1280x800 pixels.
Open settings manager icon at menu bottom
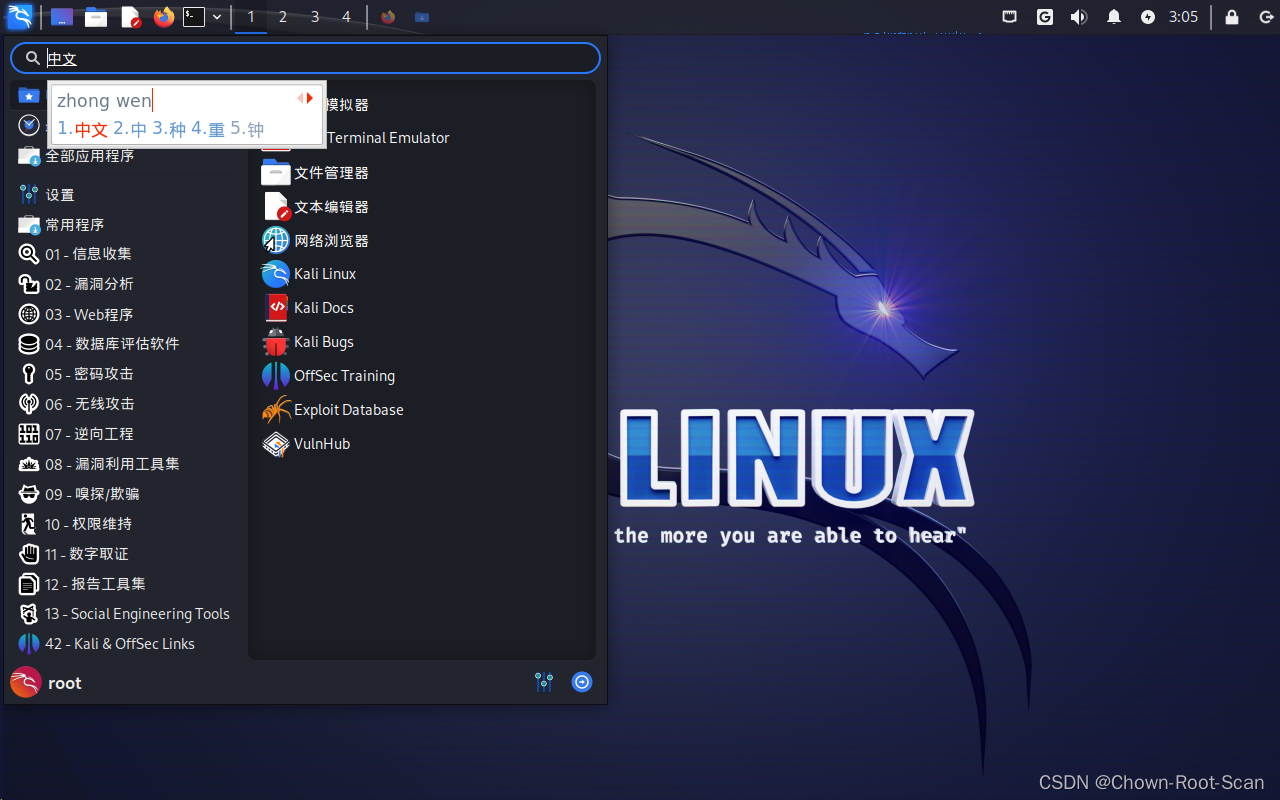[544, 682]
